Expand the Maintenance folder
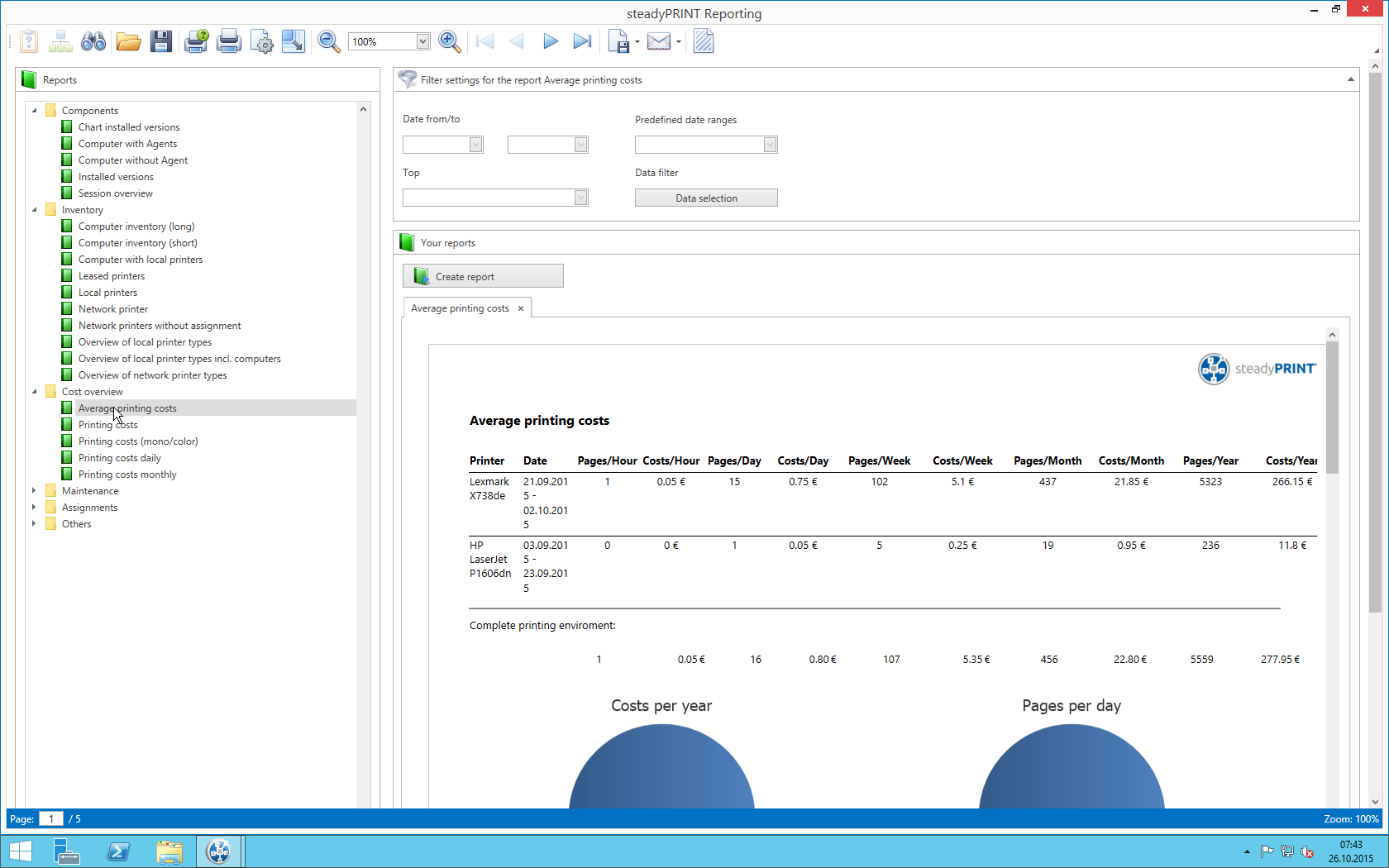The image size is (1389, 868). (x=34, y=491)
